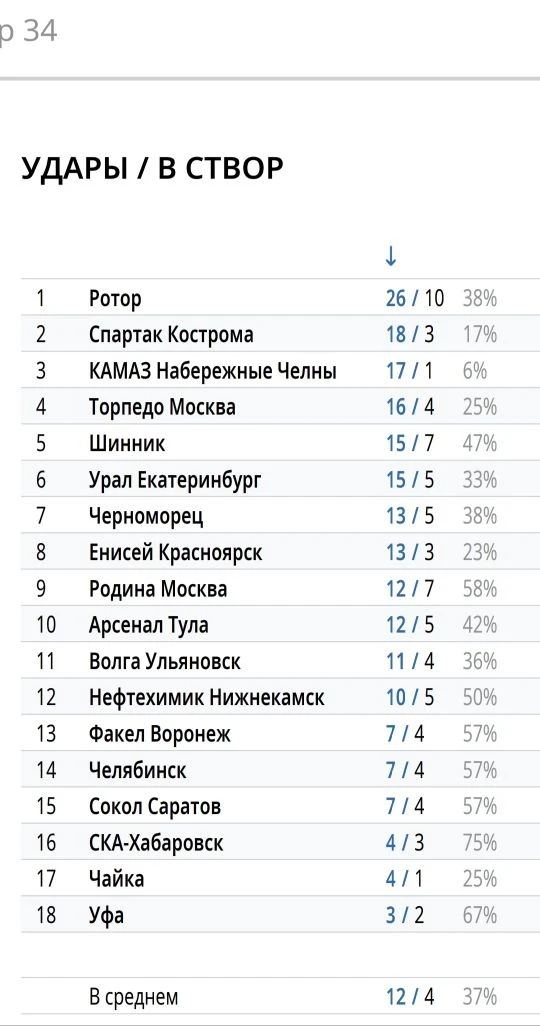Image resolution: width=540 pixels, height=1026 pixels.
Task: Open Нефтехимик Нижнекамск team link
Action: pos(206,698)
